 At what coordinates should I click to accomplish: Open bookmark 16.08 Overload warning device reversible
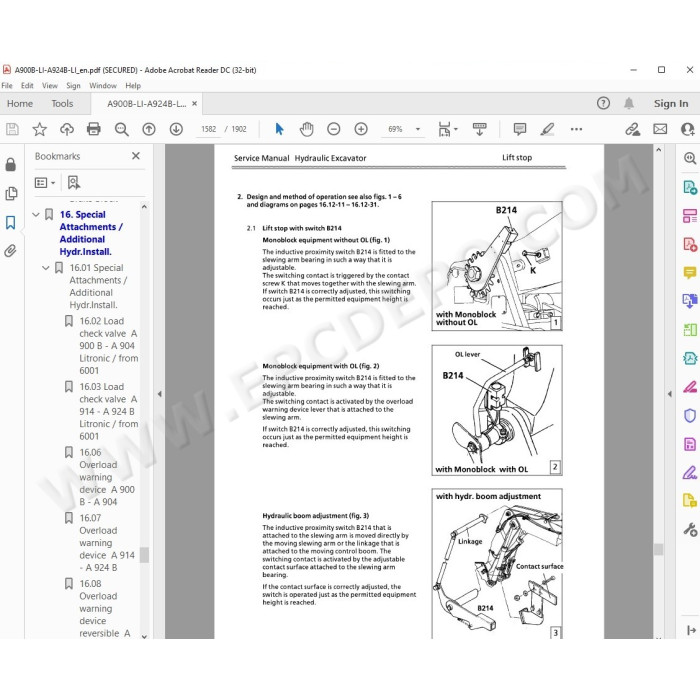pyautogui.click(x=105, y=608)
